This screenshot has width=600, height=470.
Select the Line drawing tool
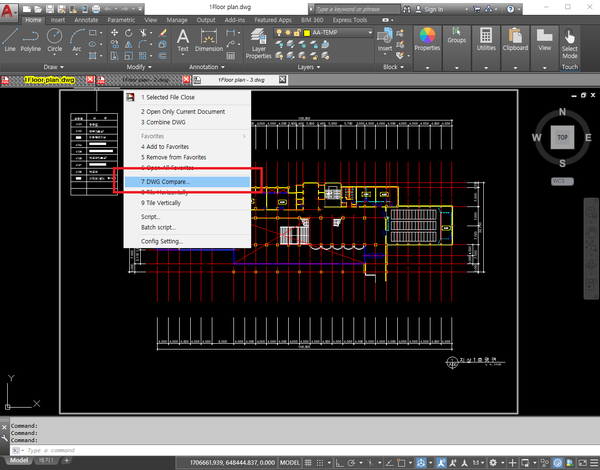[10, 37]
